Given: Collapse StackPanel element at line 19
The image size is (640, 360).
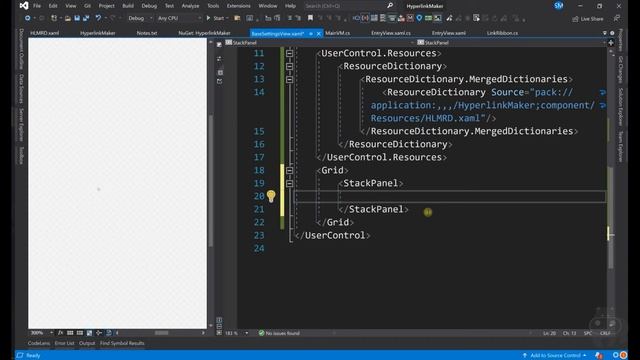Looking at the screenshot, I should [289, 183].
